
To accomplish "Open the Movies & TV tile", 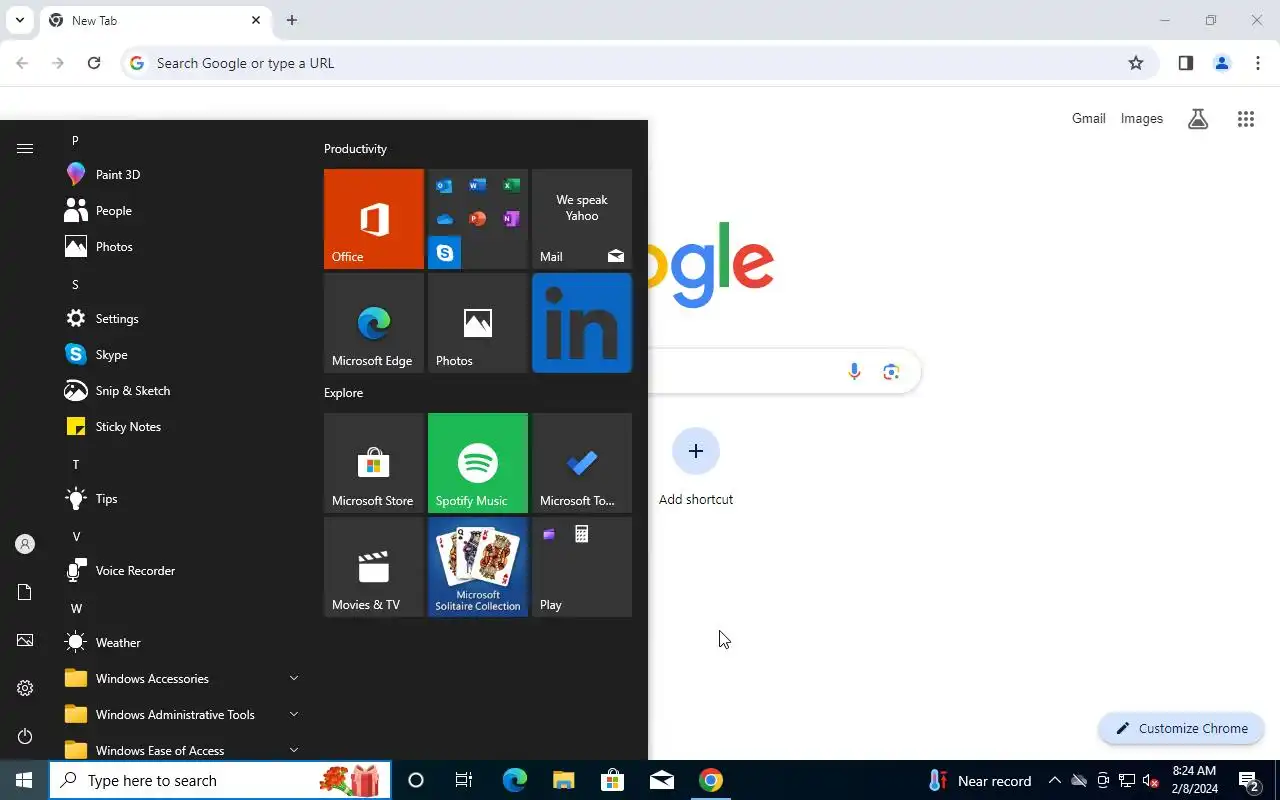I will pyautogui.click(x=374, y=567).
